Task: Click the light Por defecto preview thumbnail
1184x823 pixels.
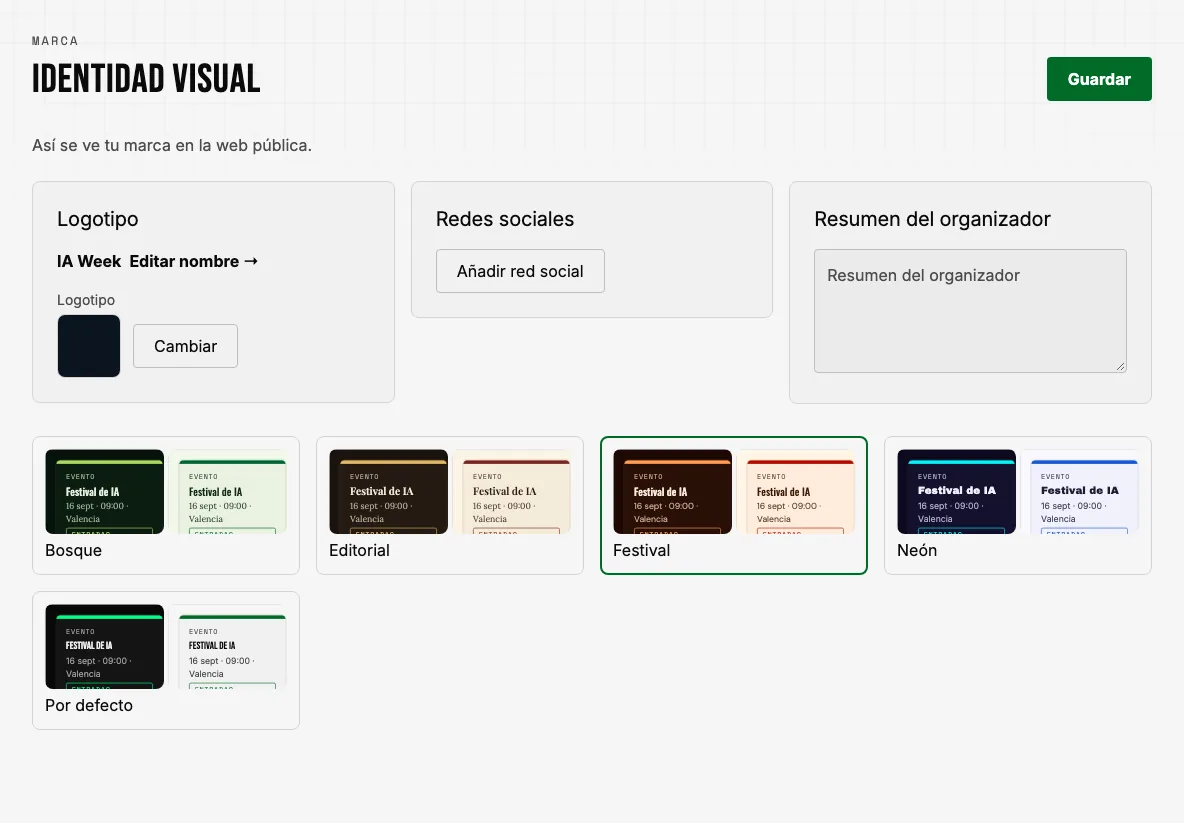Action: (227, 646)
